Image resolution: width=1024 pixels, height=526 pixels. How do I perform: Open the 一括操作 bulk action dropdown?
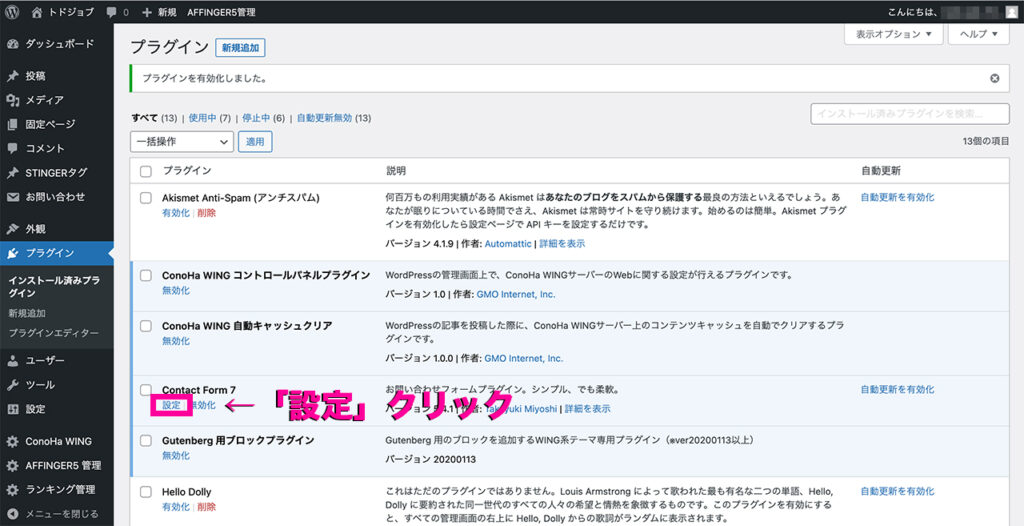[182, 141]
